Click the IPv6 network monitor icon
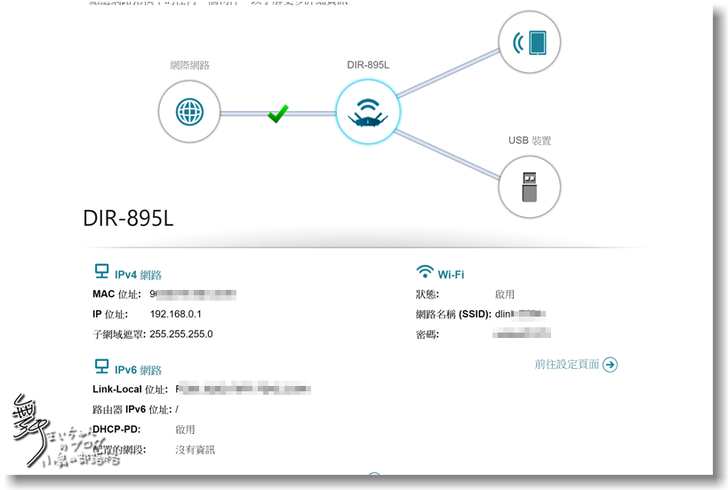Viewport: 728px width, 490px height. pyautogui.click(x=102, y=366)
